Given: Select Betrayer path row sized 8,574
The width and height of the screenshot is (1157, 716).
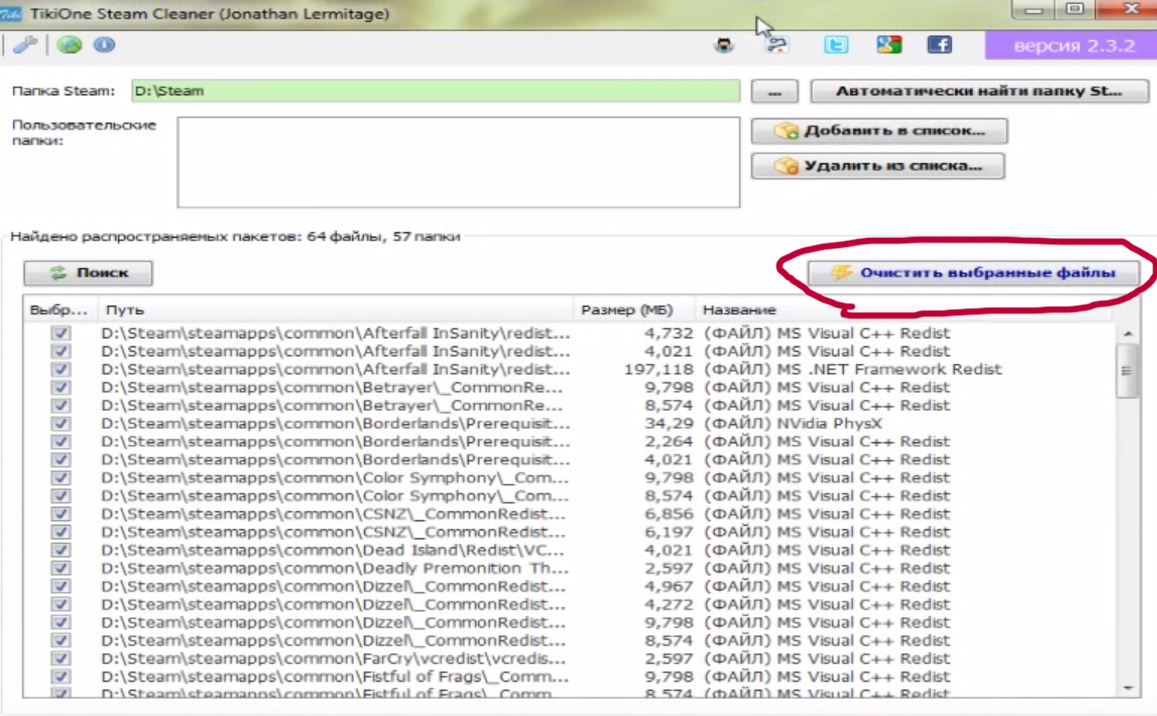Looking at the screenshot, I should tap(332, 405).
